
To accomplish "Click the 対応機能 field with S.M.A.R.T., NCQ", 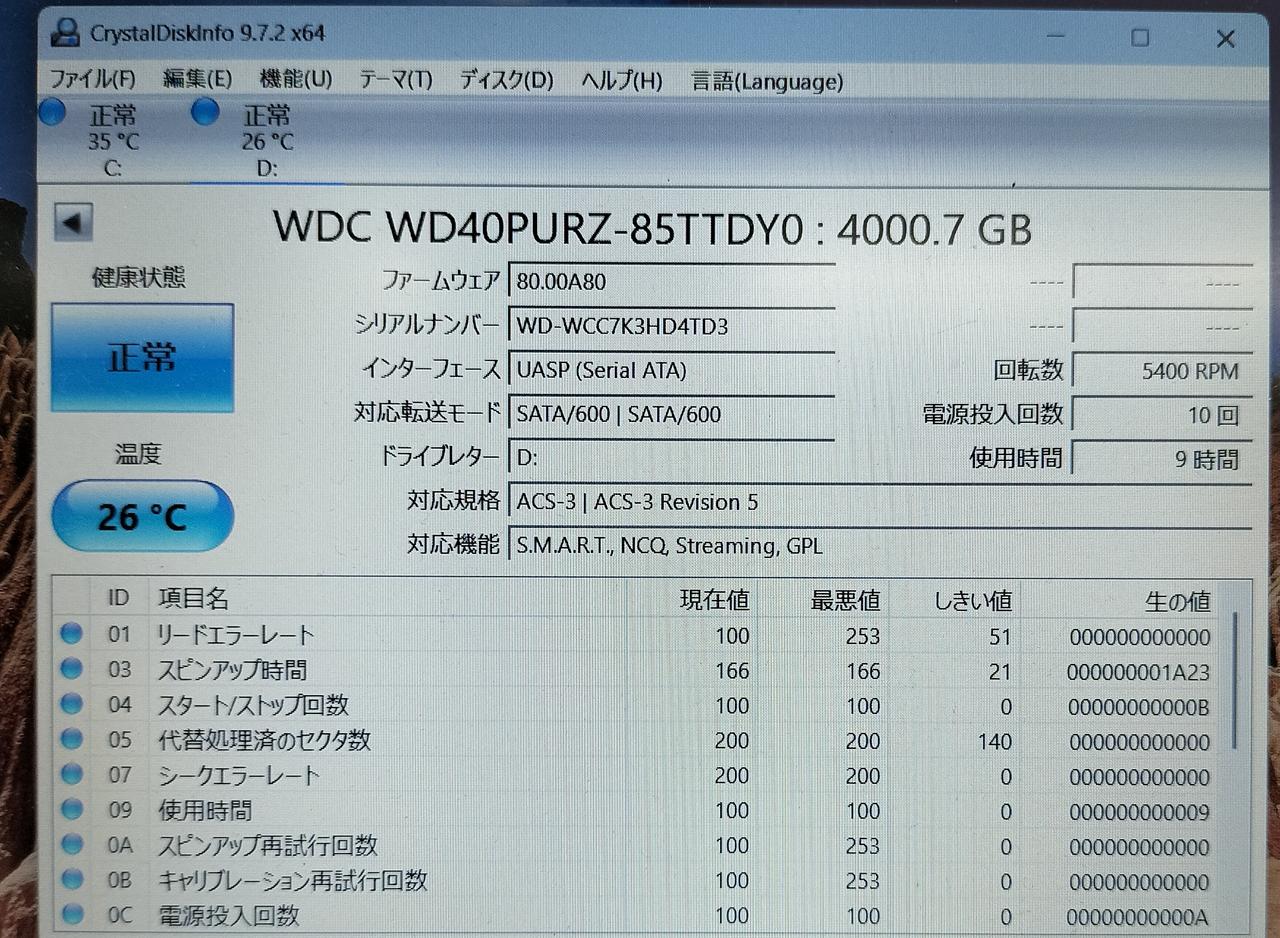I will coord(880,545).
